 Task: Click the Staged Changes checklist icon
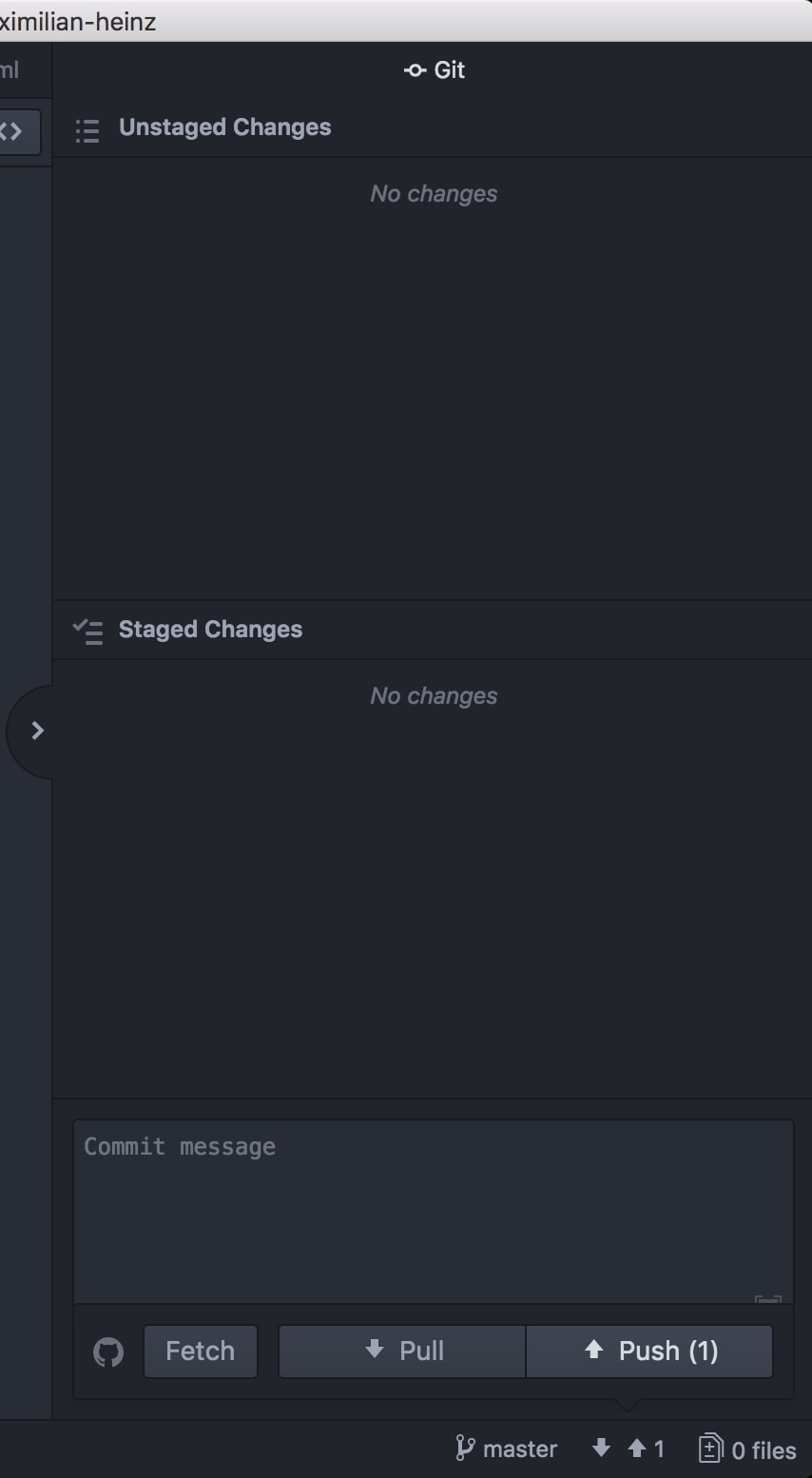tap(87, 631)
